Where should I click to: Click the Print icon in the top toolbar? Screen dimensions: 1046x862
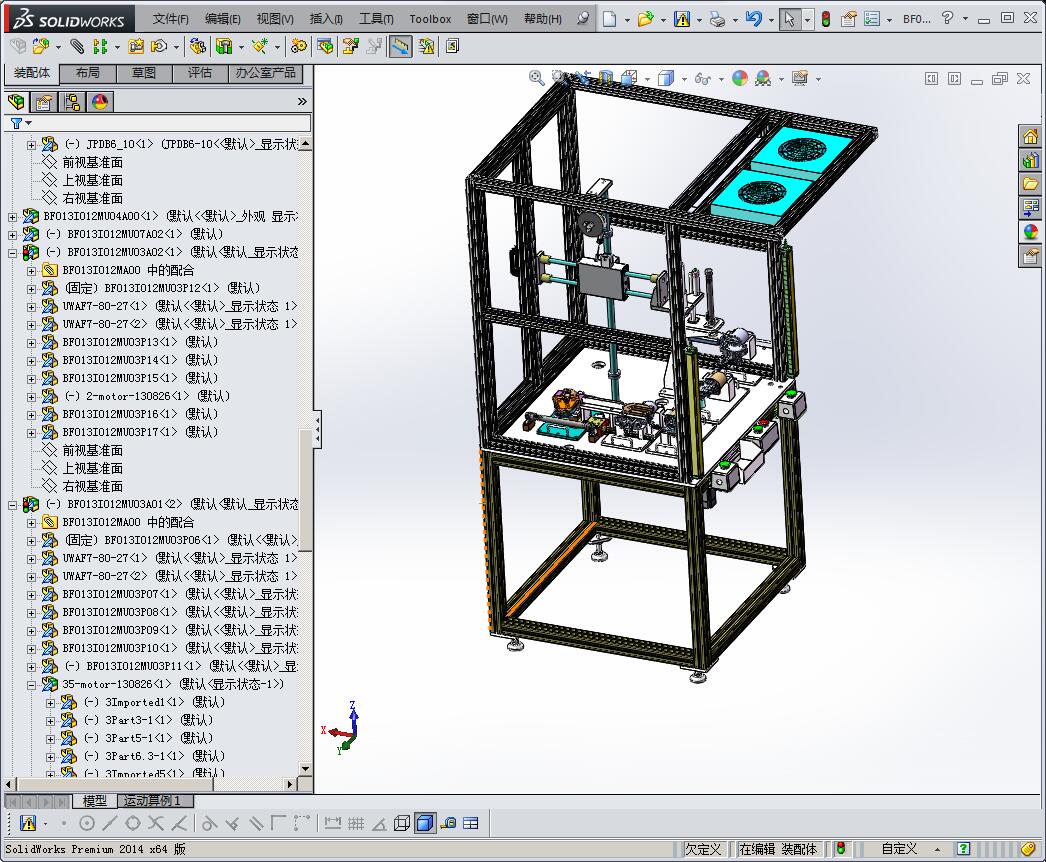717,19
